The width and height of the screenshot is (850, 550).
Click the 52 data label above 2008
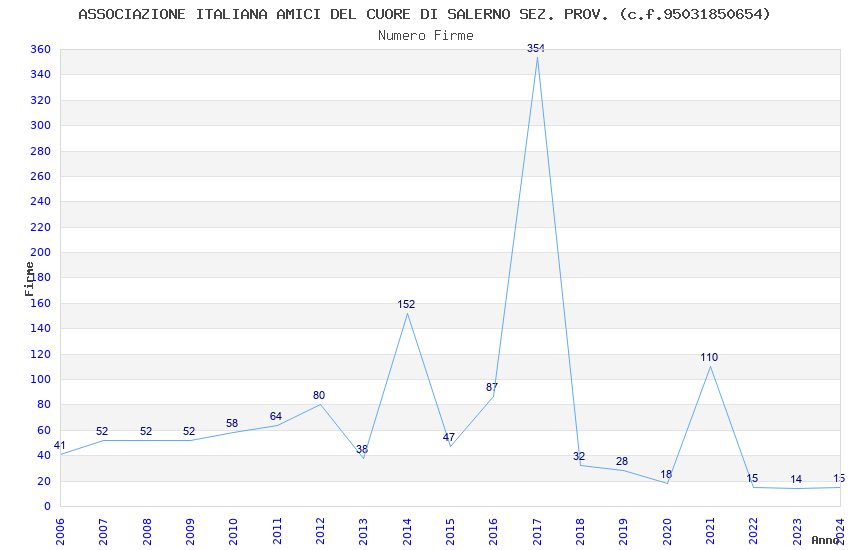point(146,432)
